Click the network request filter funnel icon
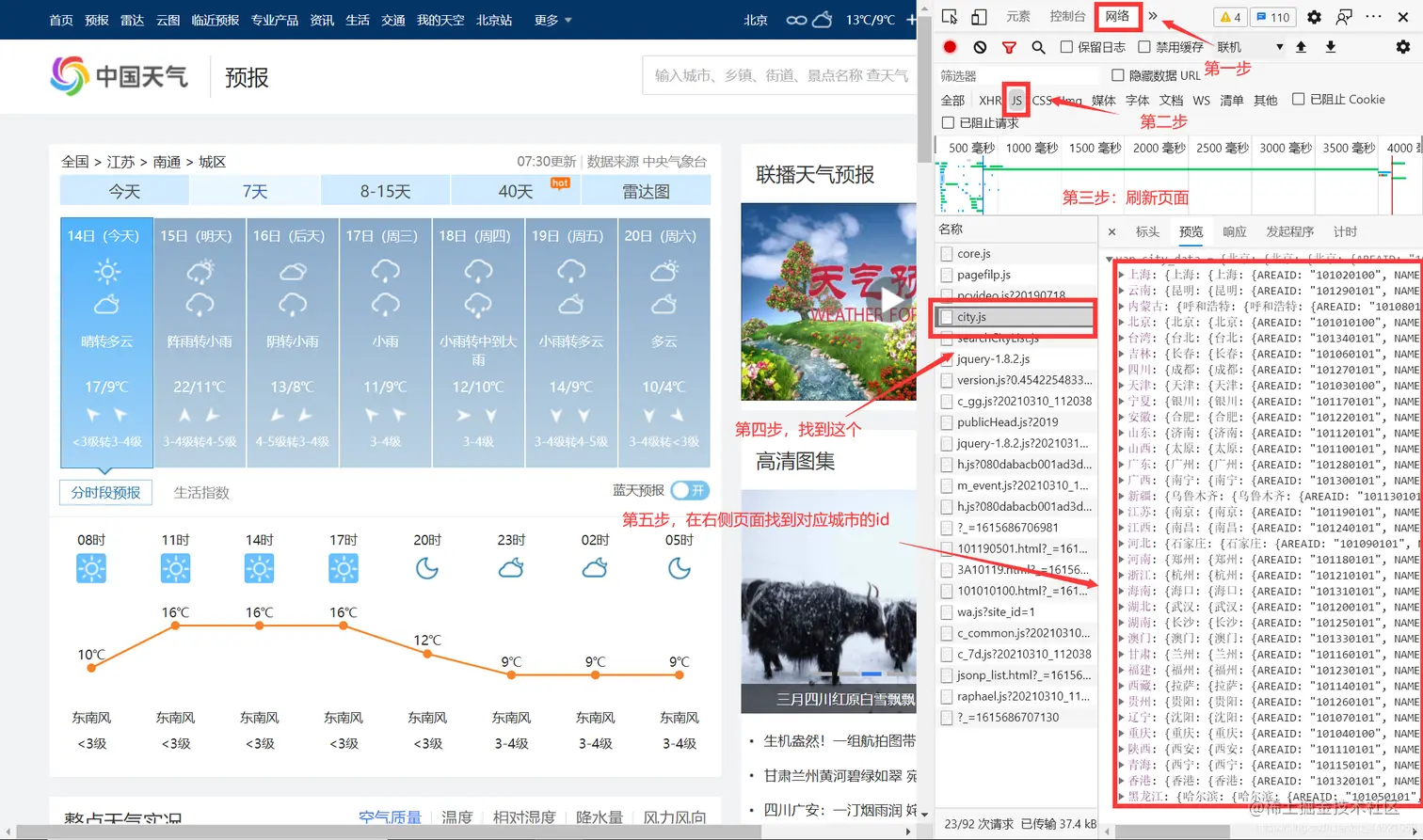This screenshot has height=840, width=1423. 1007,47
